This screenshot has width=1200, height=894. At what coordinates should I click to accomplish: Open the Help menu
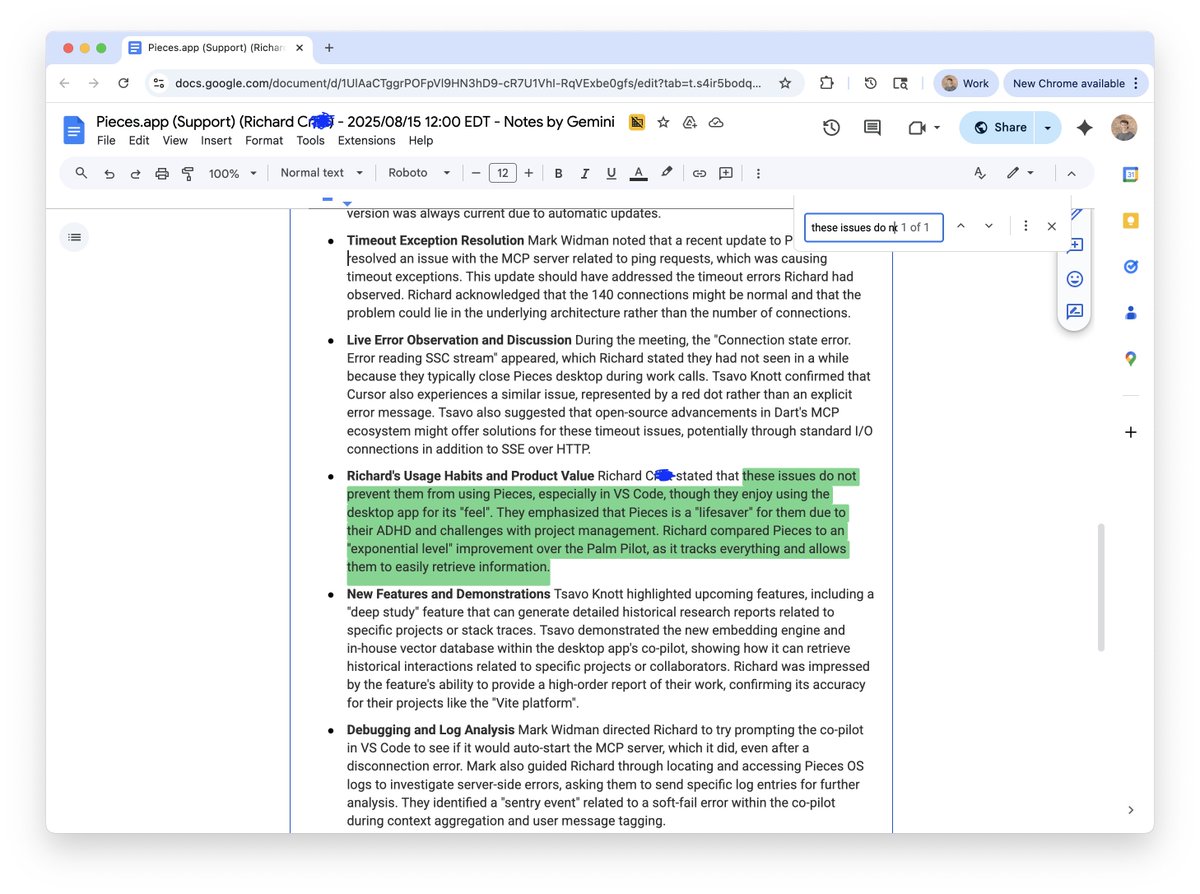(421, 141)
